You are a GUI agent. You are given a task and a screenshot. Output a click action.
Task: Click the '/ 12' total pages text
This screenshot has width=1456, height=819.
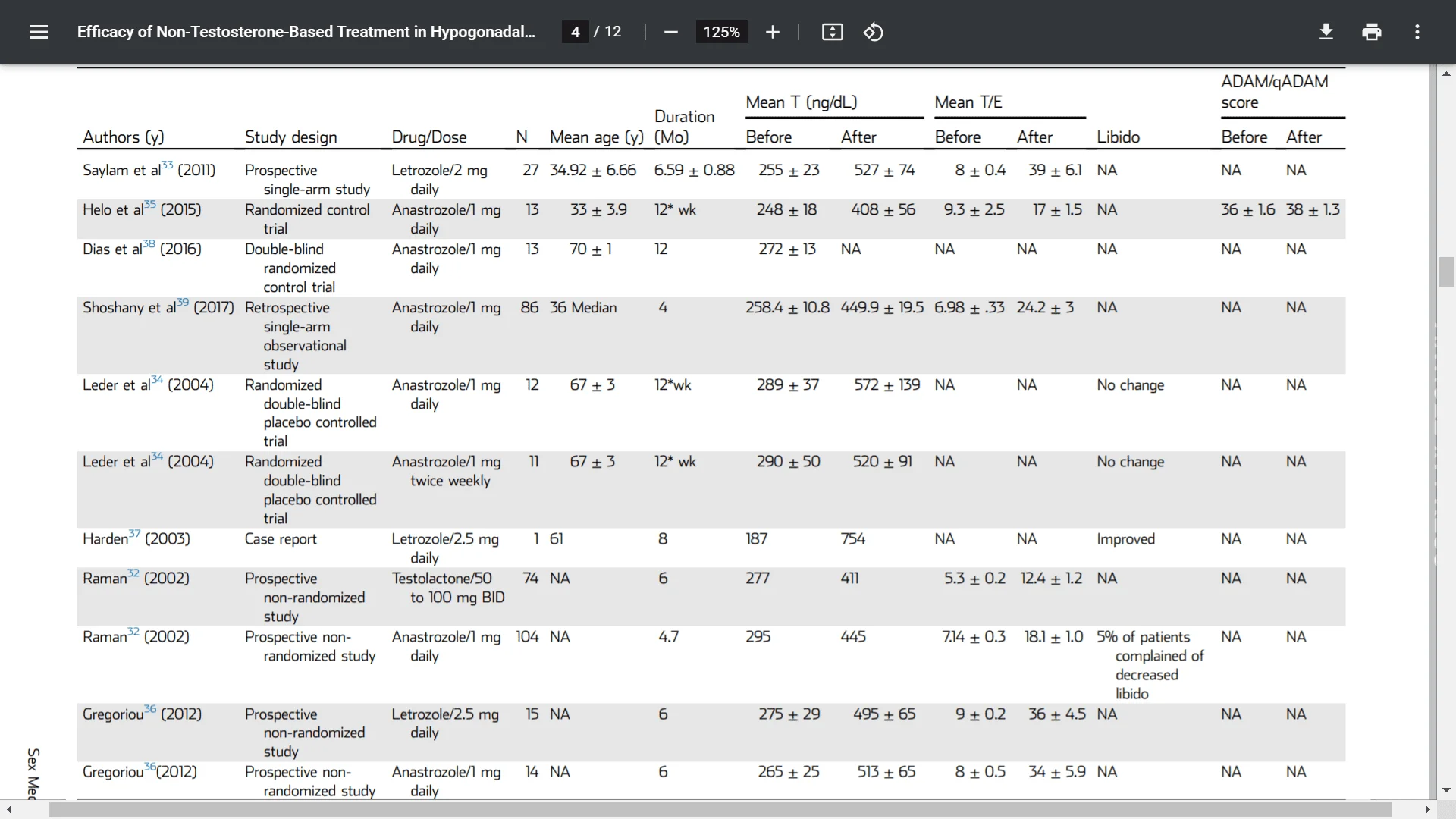pos(607,32)
